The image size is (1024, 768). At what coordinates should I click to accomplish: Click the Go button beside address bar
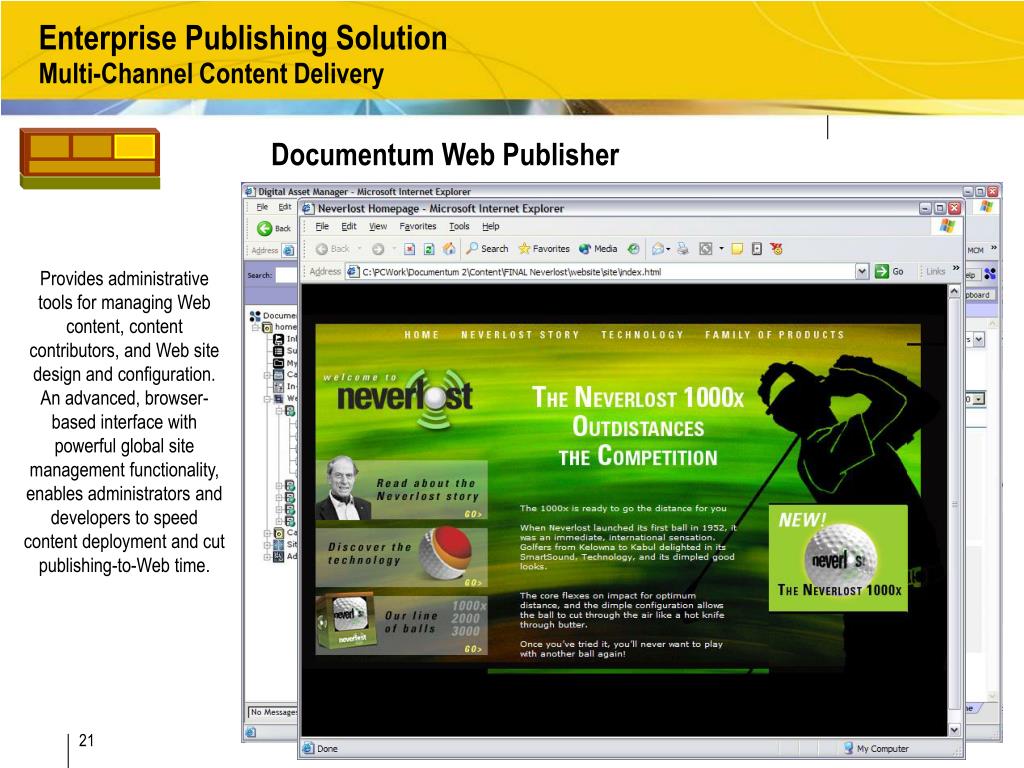click(x=889, y=272)
